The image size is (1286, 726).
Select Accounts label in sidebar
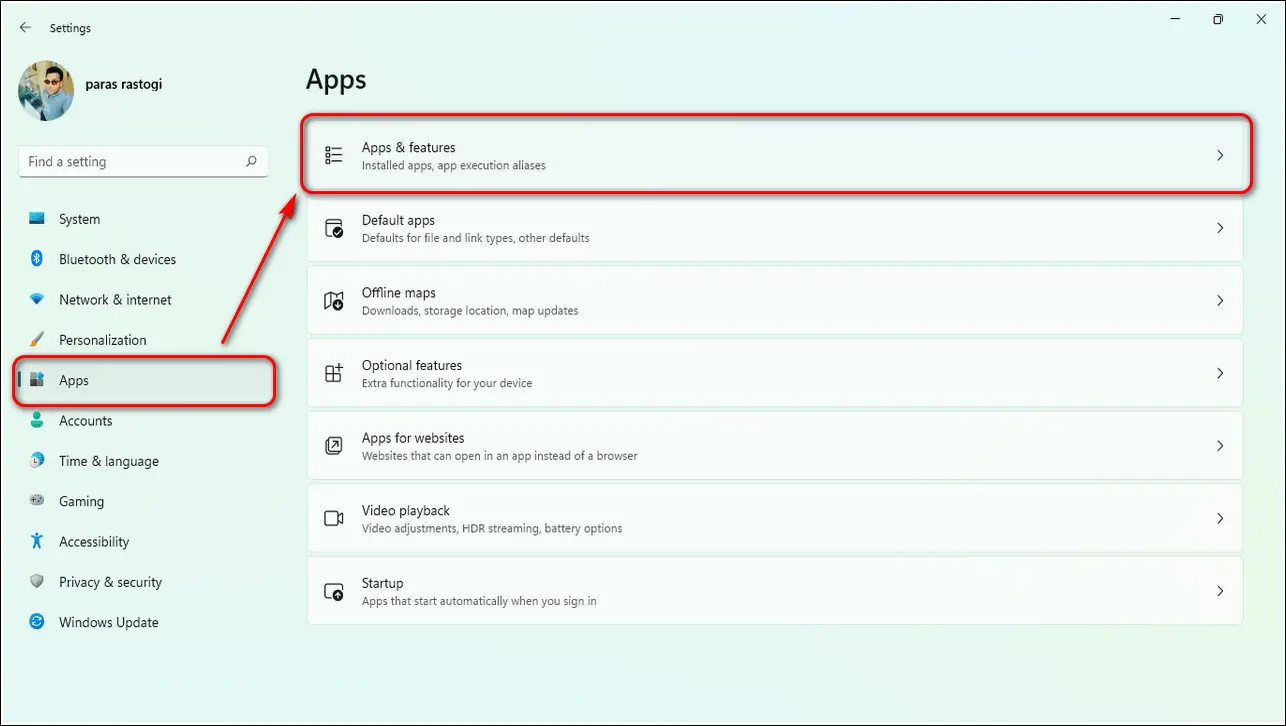click(85, 421)
